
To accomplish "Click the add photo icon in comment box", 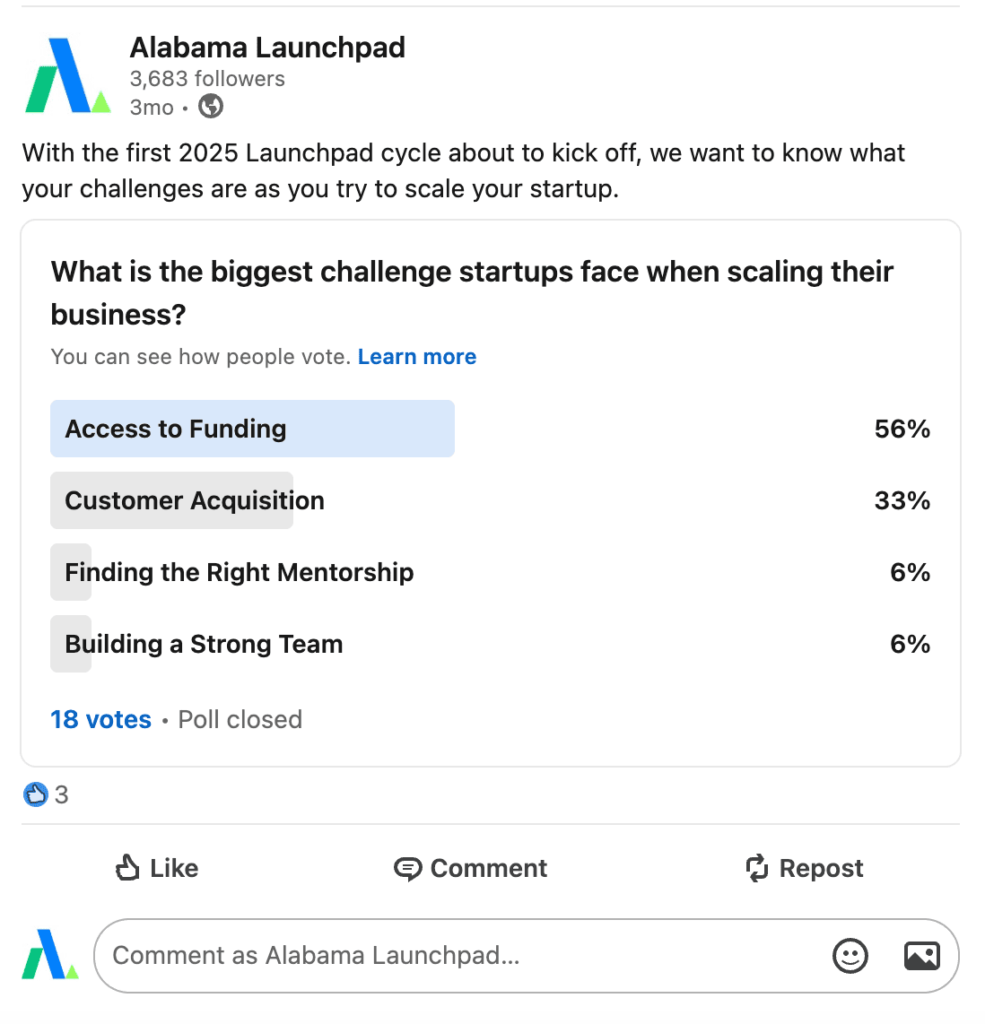I will (921, 956).
